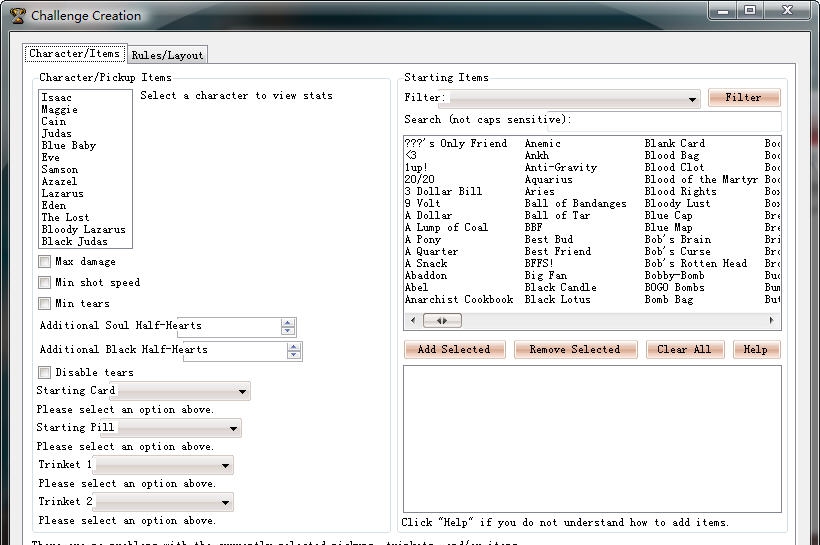Select the Character/Items tab
820x545 pixels.
pos(75,54)
